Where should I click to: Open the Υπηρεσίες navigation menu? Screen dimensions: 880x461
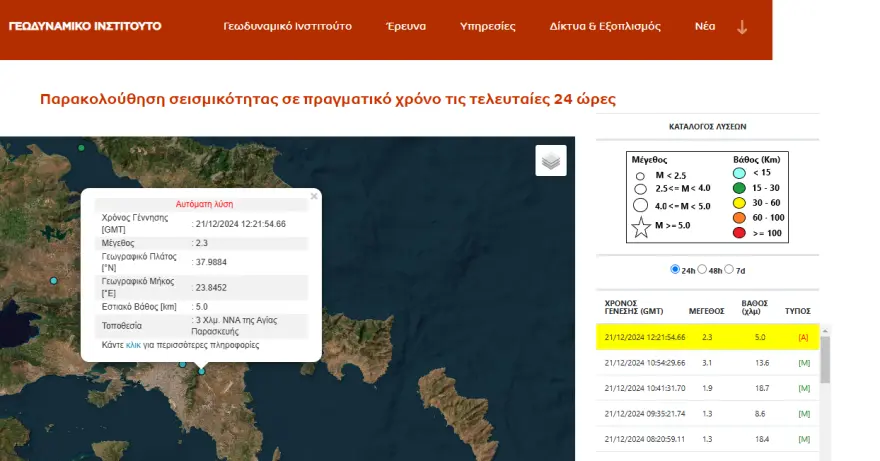coord(487,26)
